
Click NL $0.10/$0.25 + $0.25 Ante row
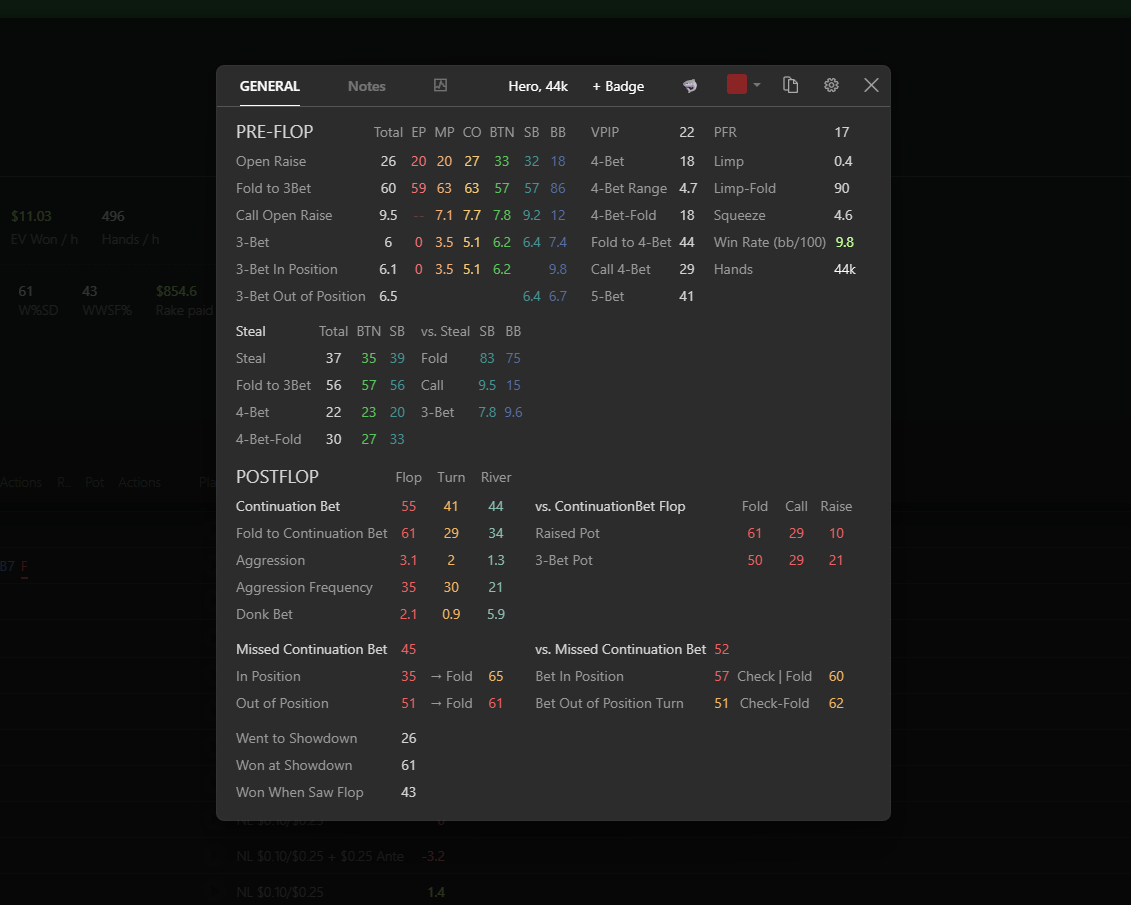pos(320,857)
